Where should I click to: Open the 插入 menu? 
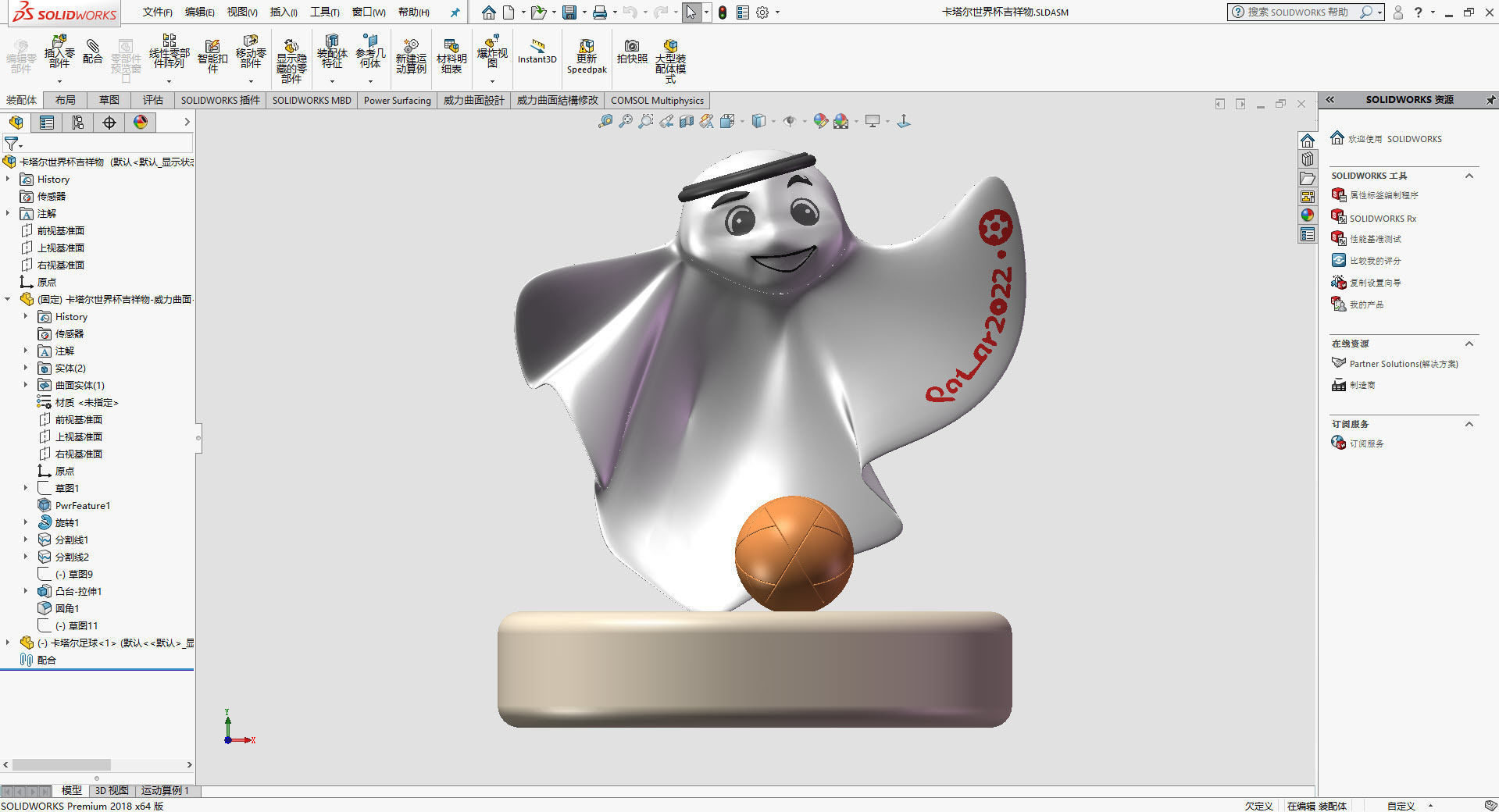coord(283,12)
